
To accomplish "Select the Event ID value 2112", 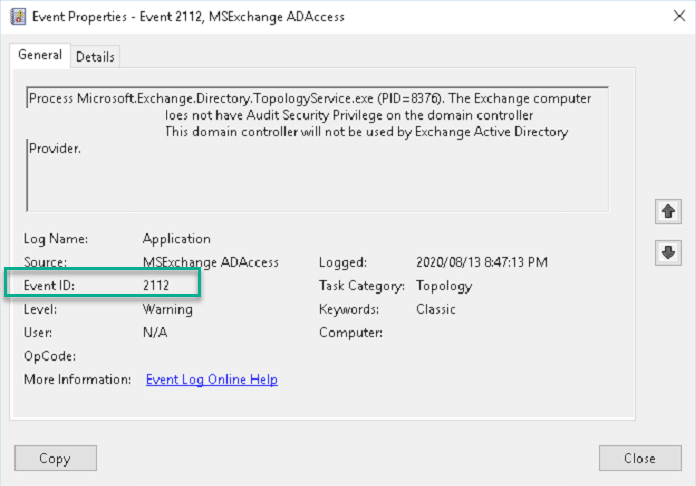I will coord(156,285).
